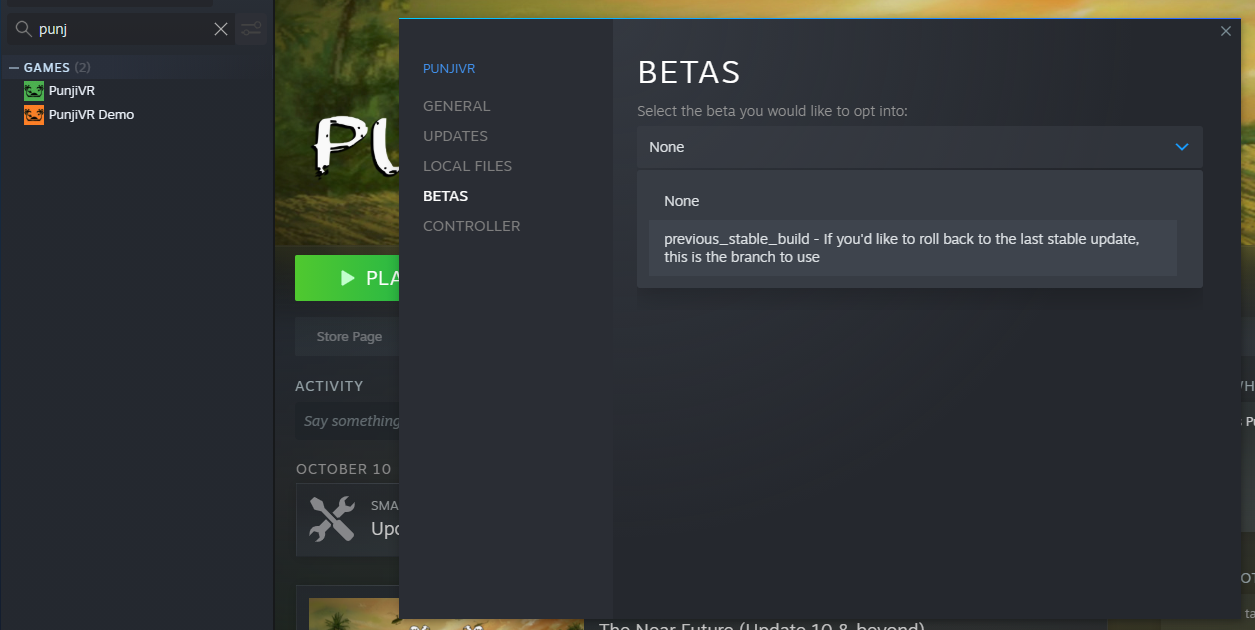The width and height of the screenshot is (1255, 630).
Task: Click the PUNJIVR title in properties sidebar
Action: [x=449, y=69]
